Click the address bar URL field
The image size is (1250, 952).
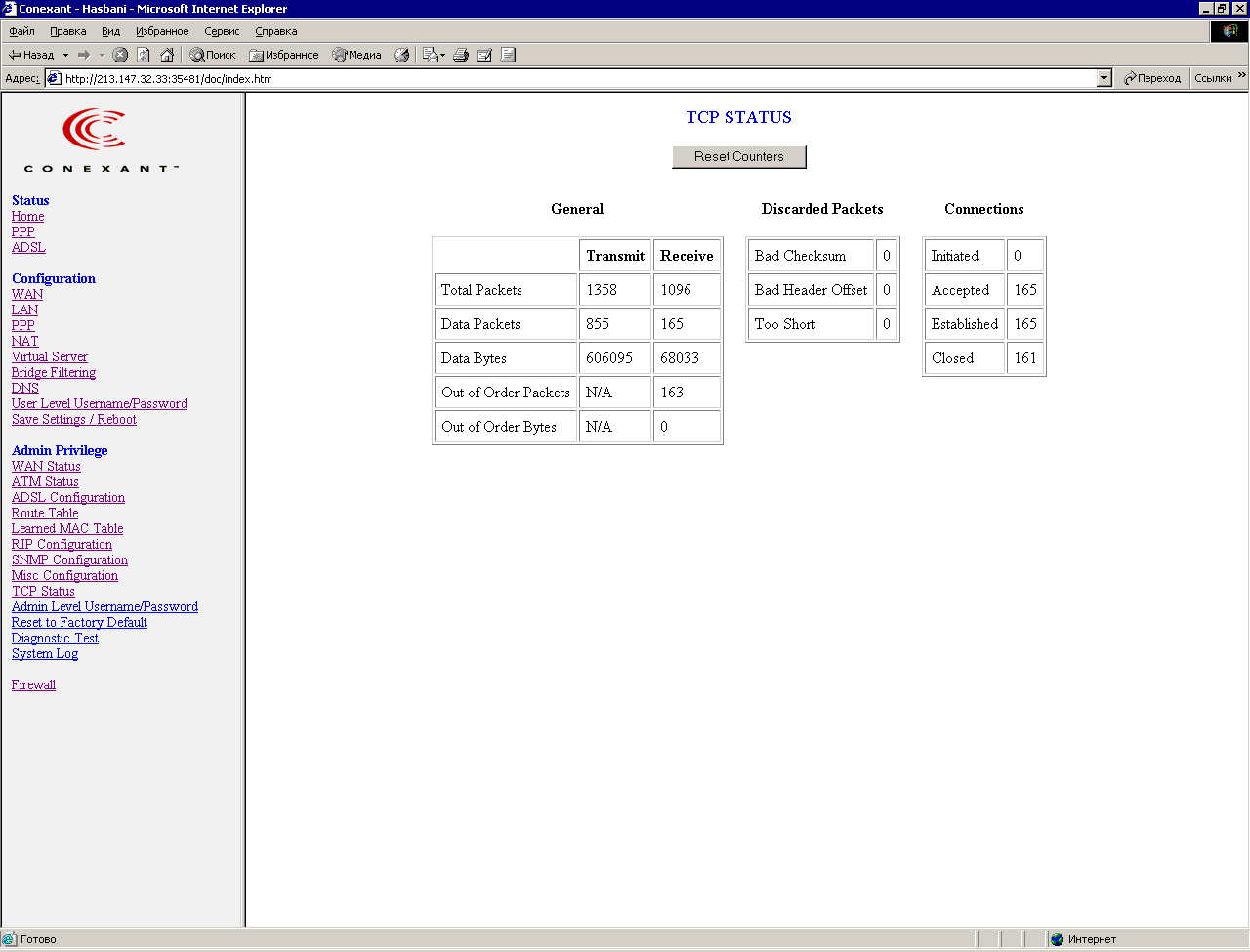pyautogui.click(x=580, y=78)
